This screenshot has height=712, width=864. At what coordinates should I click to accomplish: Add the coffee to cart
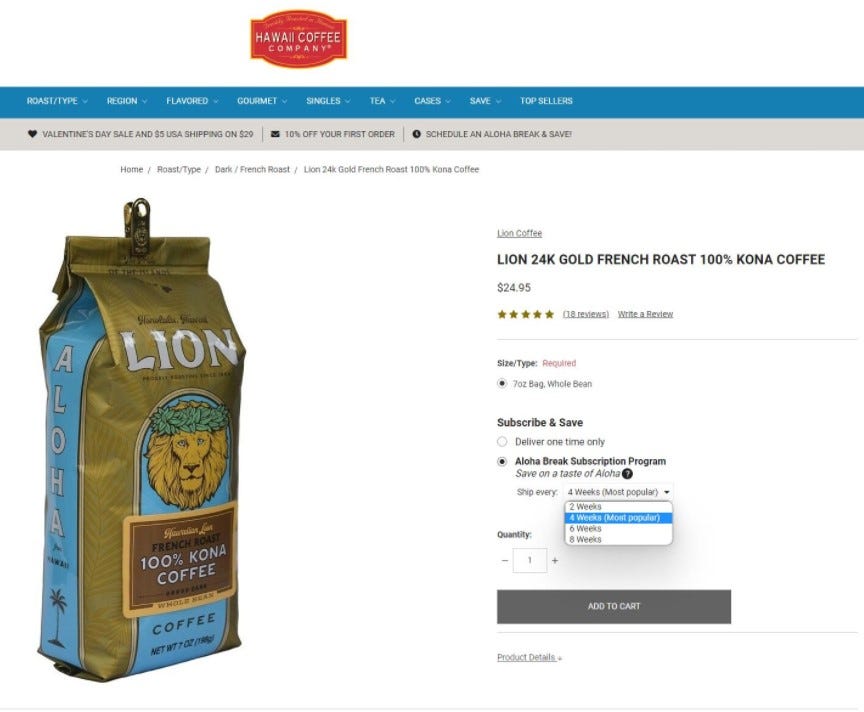tap(614, 606)
